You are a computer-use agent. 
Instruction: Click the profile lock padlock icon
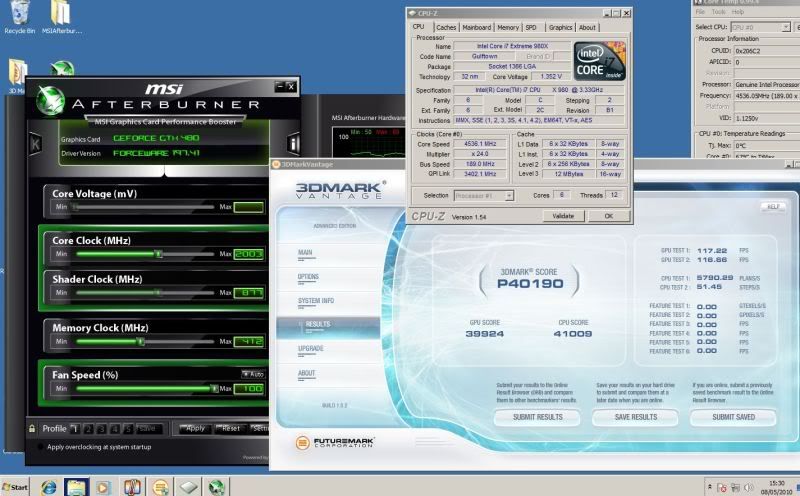click(32, 428)
